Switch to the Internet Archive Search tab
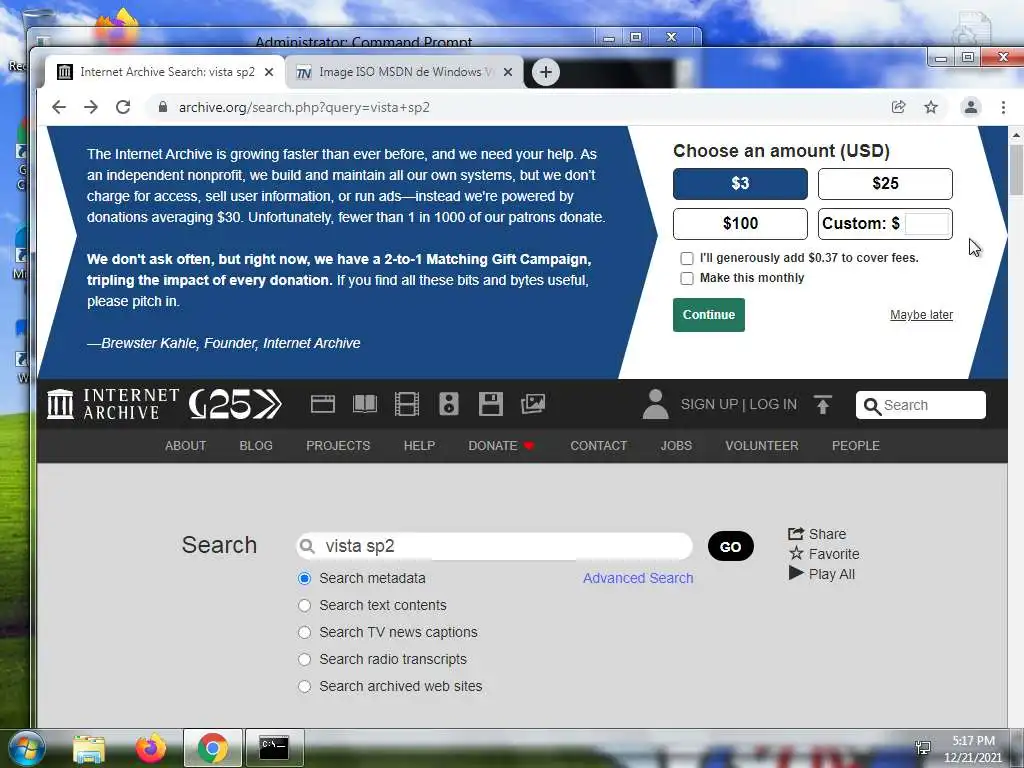The width and height of the screenshot is (1024, 768). coord(165,72)
